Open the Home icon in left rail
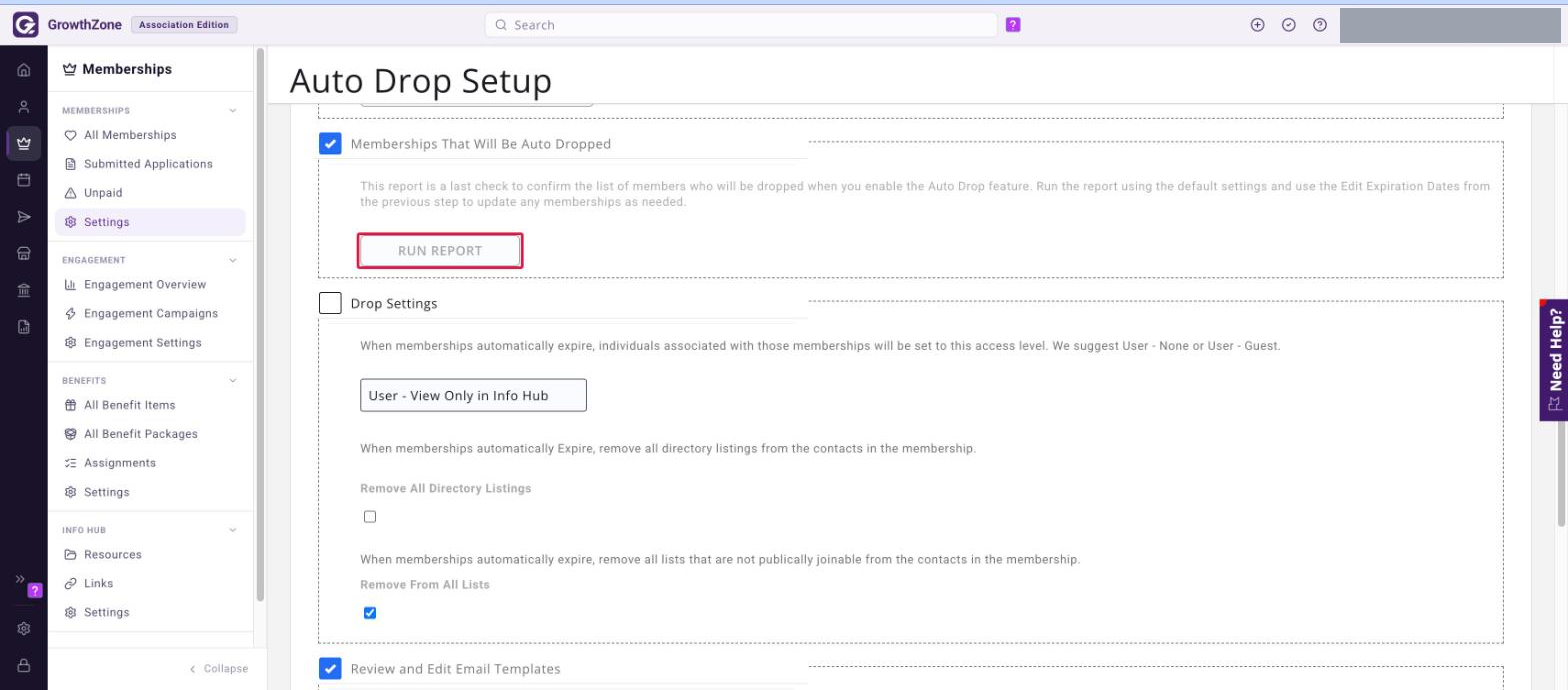The image size is (1568, 690). [24, 71]
